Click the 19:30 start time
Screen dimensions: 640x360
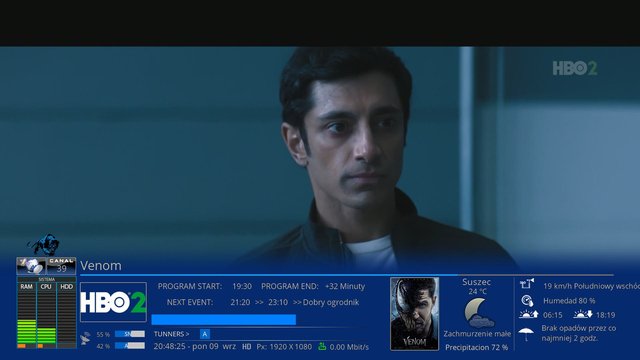[x=242, y=287]
